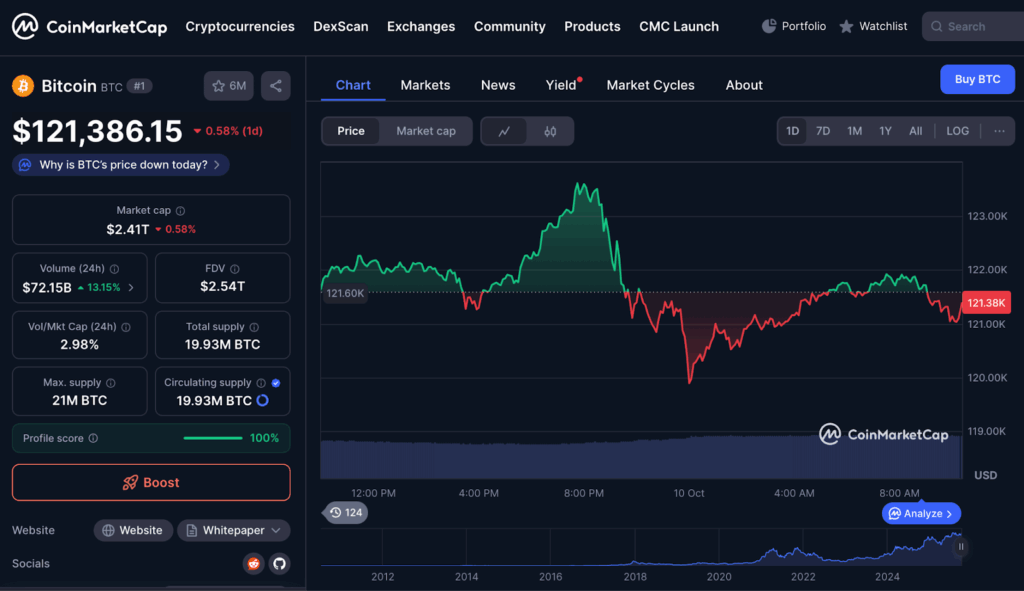Screen dimensions: 1024x591
Task: Open the chart more options ellipsis menu
Action: pos(998,131)
